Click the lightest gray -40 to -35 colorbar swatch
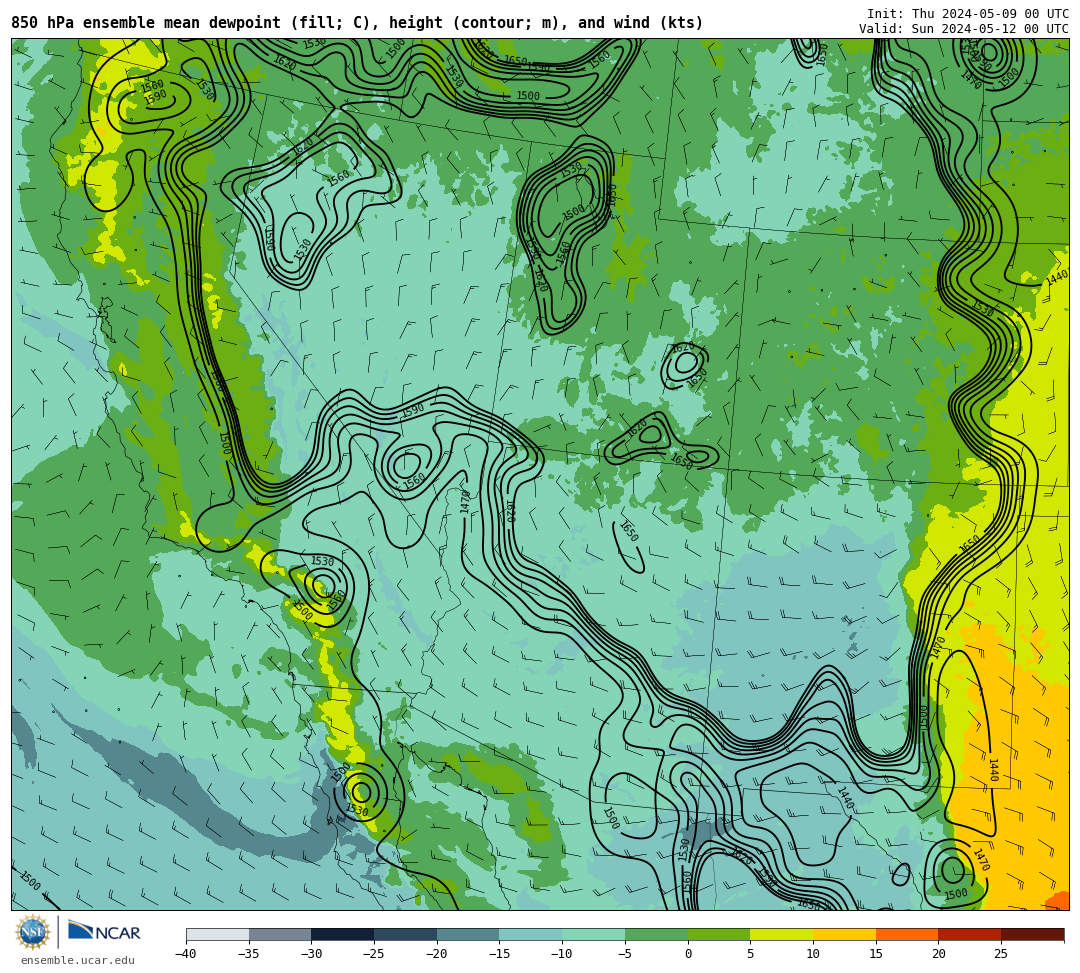 pos(218,934)
